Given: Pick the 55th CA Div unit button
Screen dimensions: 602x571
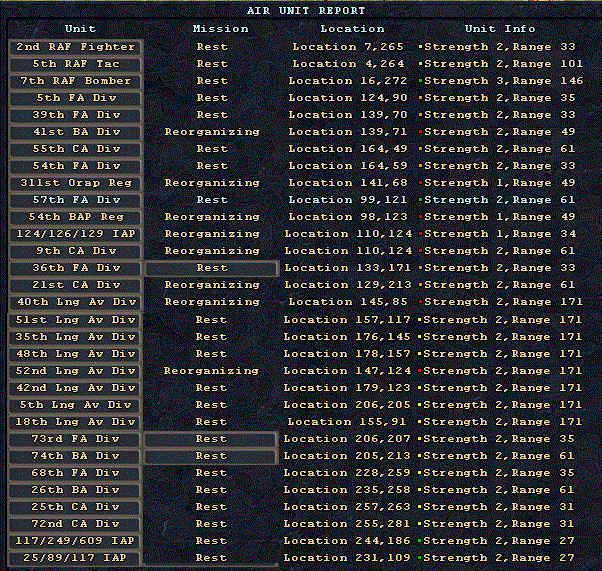Looking at the screenshot, I should (75, 149).
